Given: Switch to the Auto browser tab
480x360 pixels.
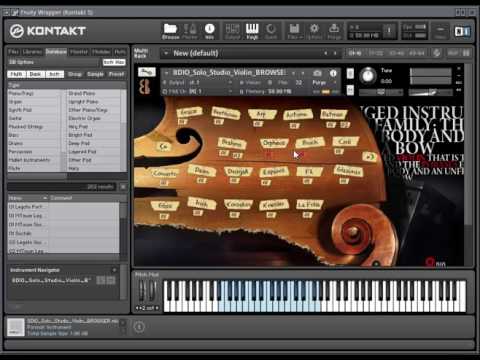Looking at the screenshot, I should [x=120, y=52].
